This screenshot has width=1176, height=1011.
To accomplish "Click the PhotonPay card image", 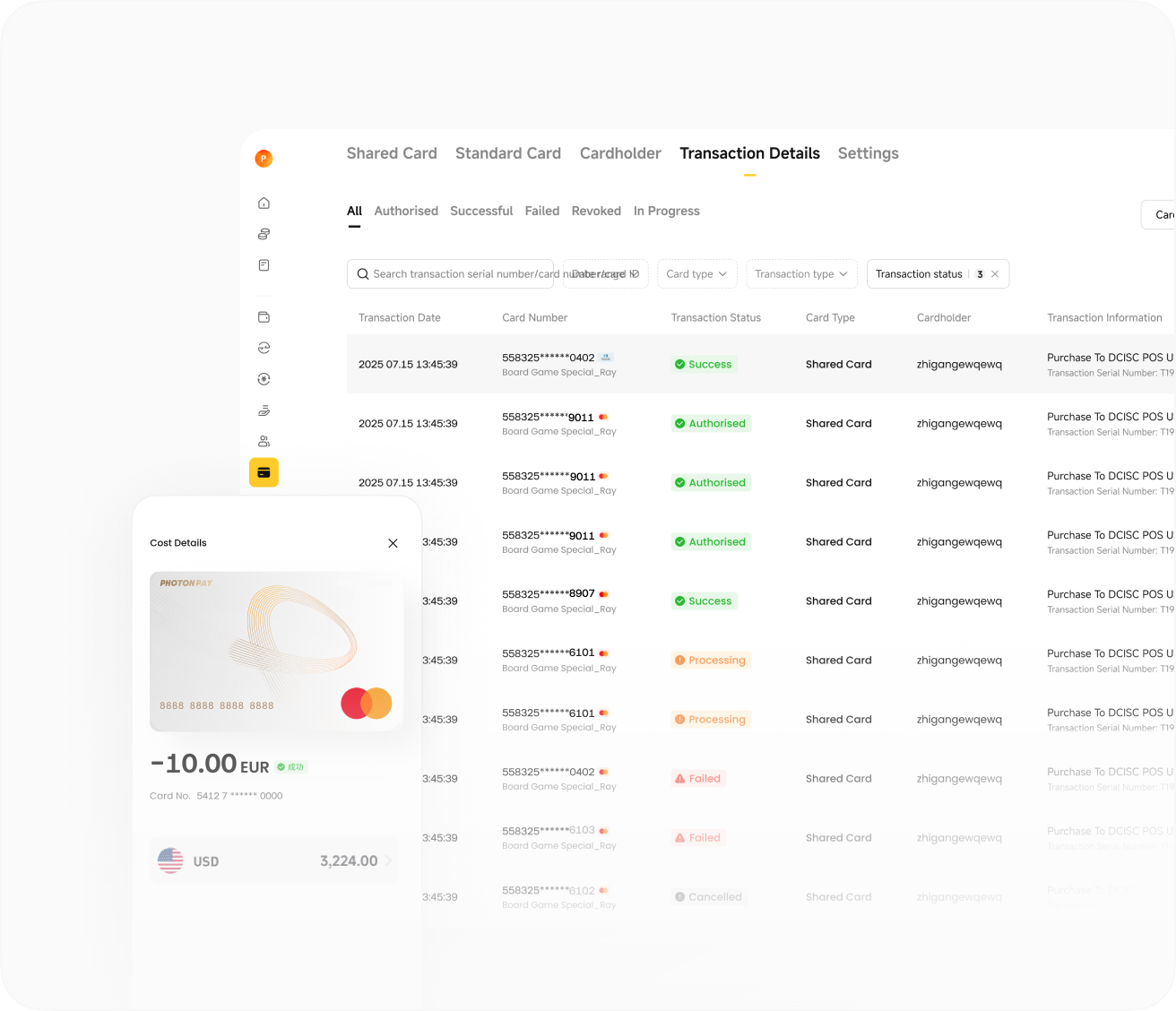I will [276, 652].
